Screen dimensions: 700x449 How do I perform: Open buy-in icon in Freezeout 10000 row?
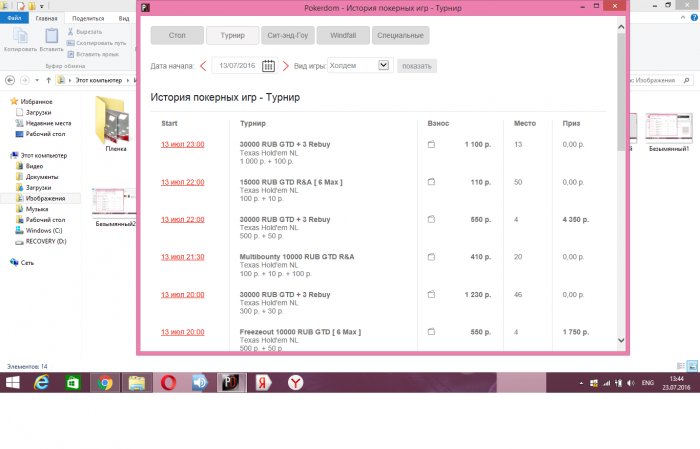[x=431, y=332]
